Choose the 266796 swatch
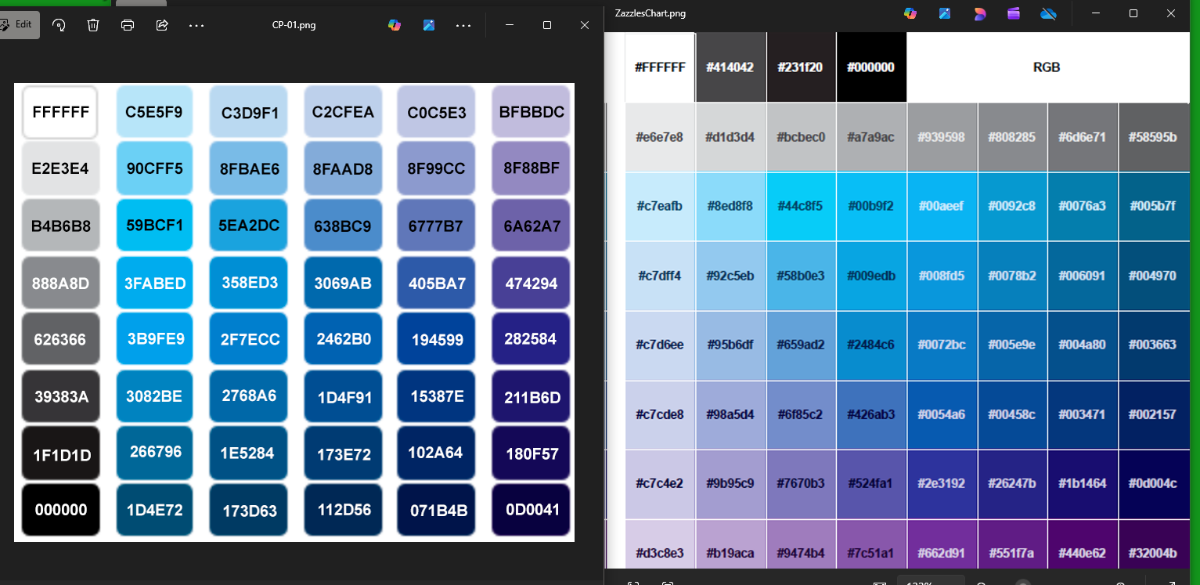The image size is (1200, 585). tap(154, 452)
